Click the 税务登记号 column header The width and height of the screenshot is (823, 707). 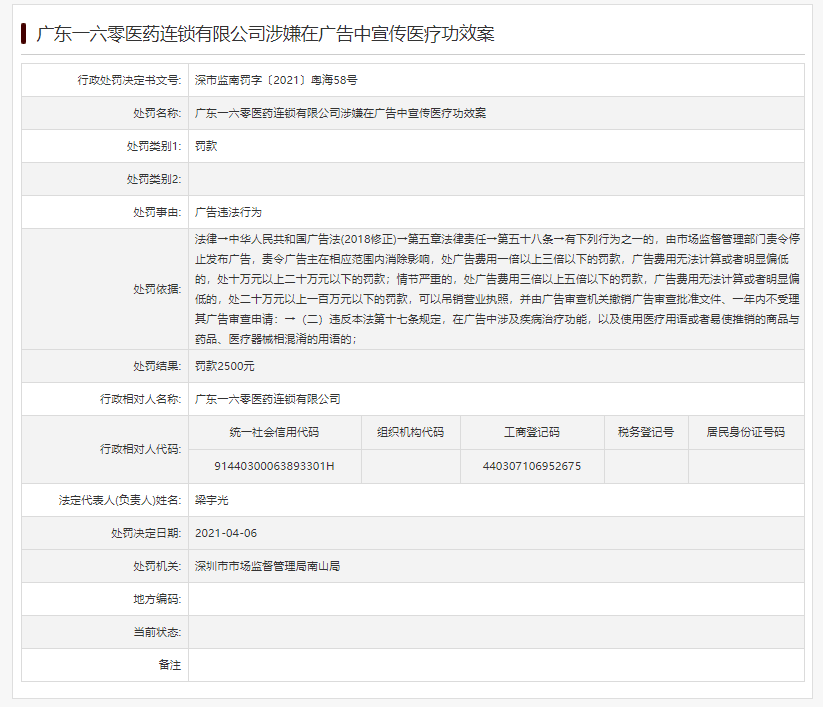[x=646, y=432]
